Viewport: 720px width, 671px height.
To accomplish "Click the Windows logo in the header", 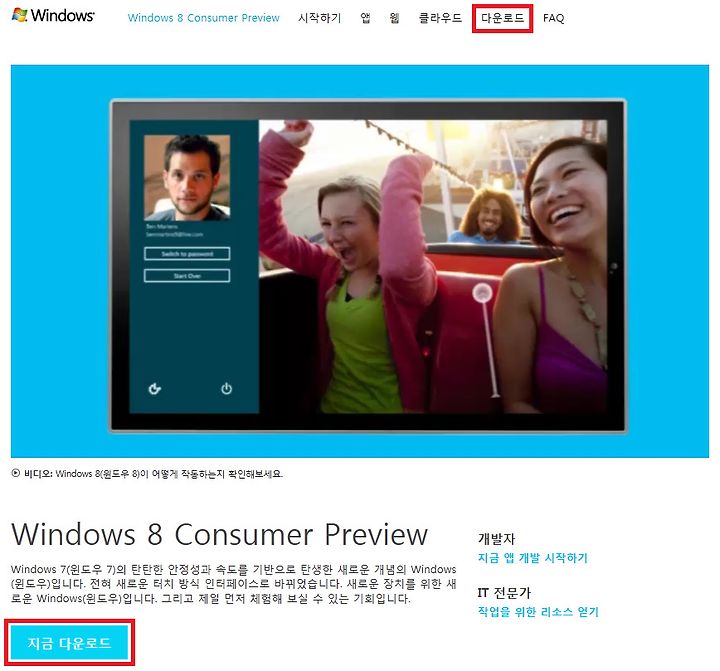I will coord(53,15).
